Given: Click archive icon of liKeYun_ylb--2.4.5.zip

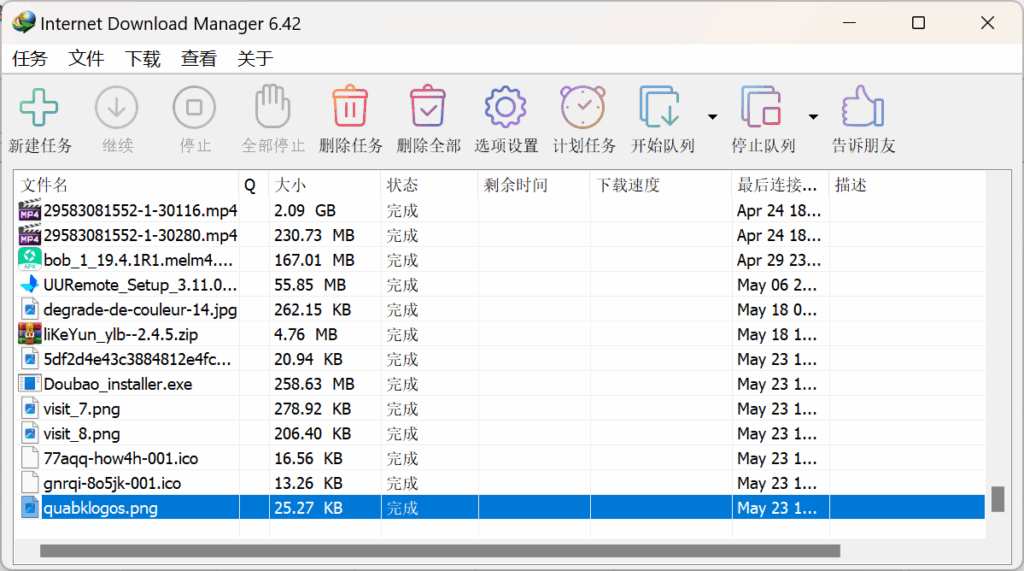Looking at the screenshot, I should [29, 334].
